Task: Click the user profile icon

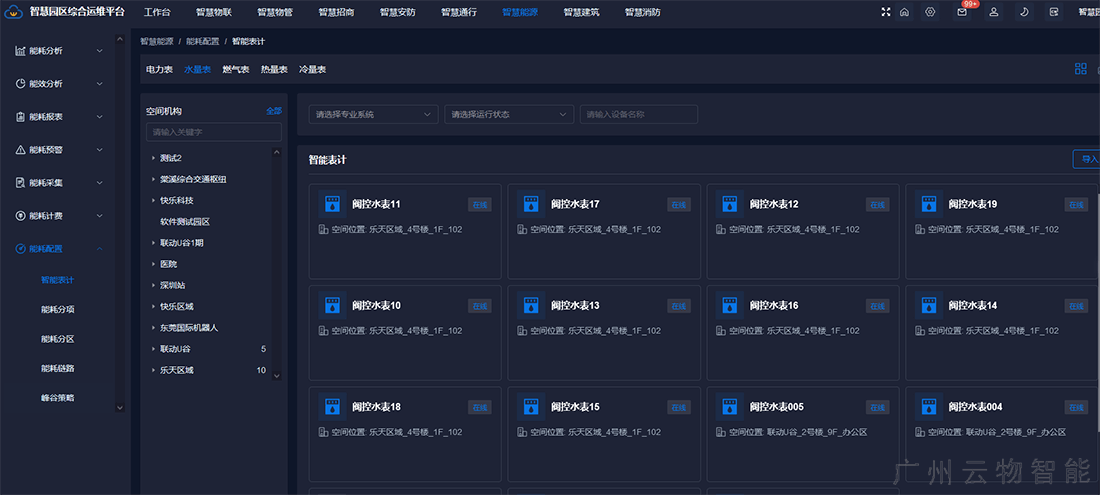Action: pyautogui.click(x=993, y=12)
